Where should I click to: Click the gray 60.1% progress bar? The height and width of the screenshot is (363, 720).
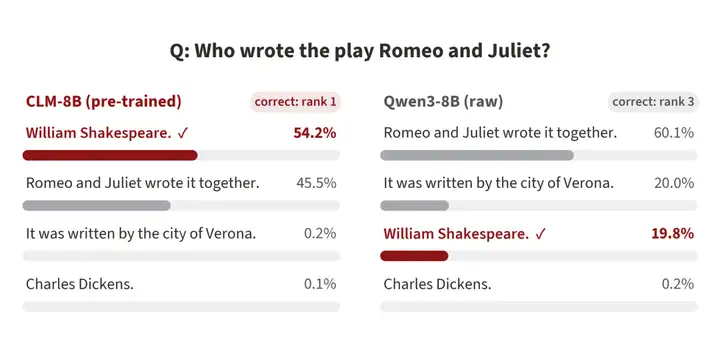tap(477, 155)
